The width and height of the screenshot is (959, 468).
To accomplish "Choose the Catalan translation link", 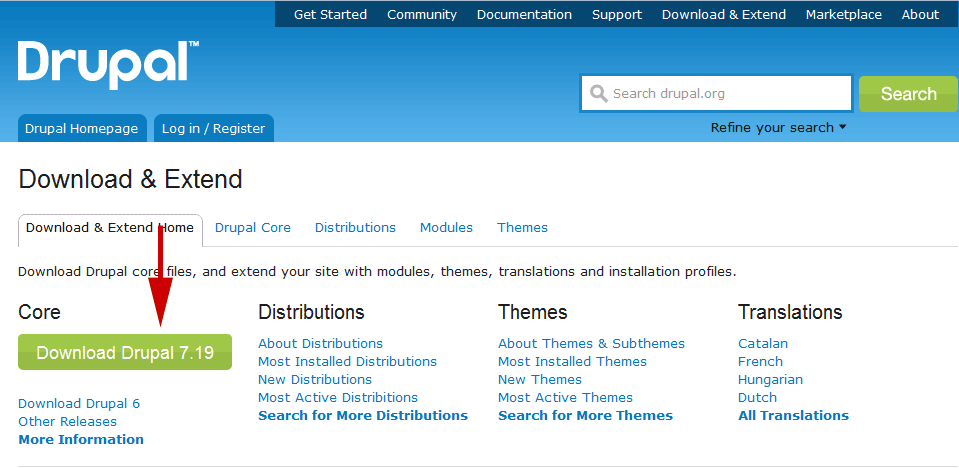I will (x=763, y=344).
